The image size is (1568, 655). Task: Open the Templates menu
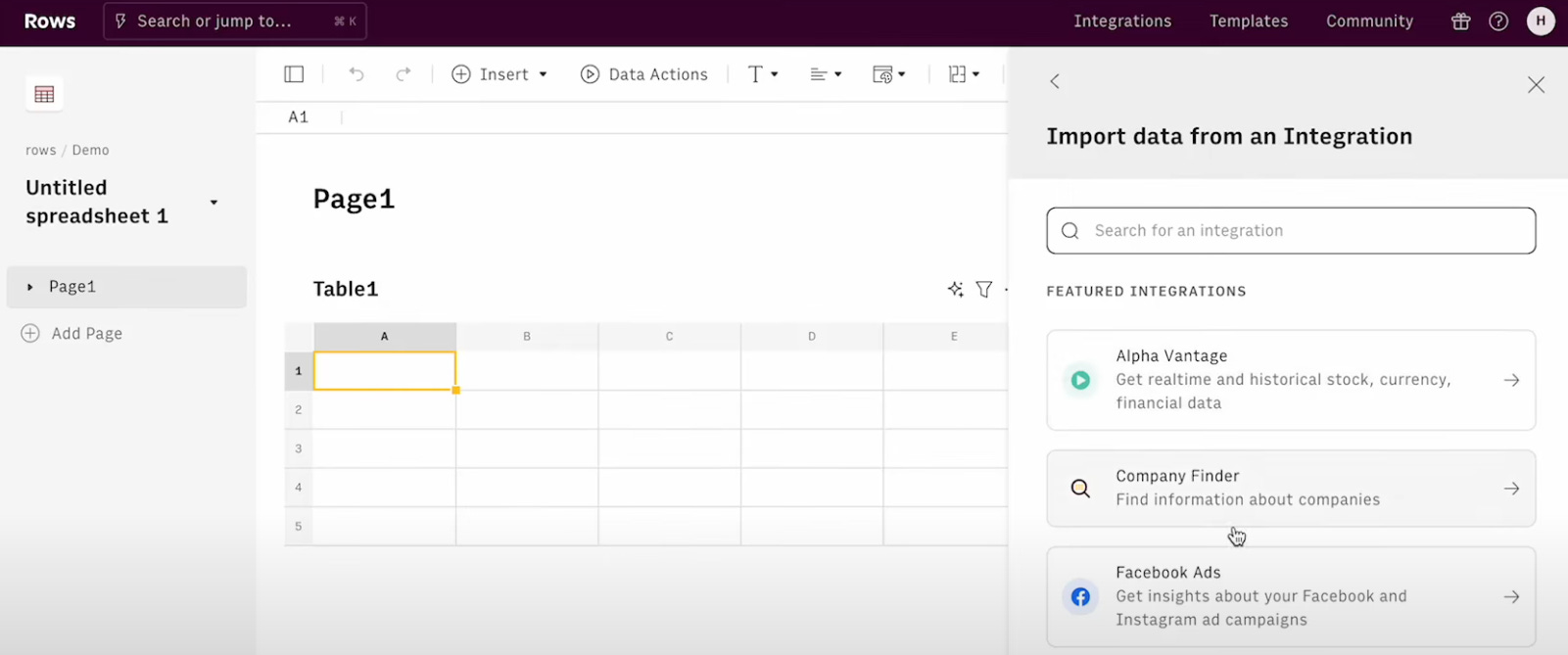(1249, 21)
